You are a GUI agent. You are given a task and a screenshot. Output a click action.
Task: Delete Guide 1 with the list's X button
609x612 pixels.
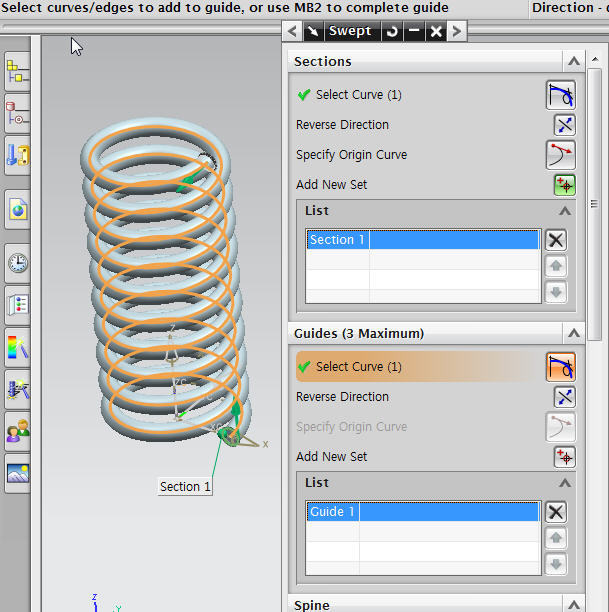coord(556,512)
